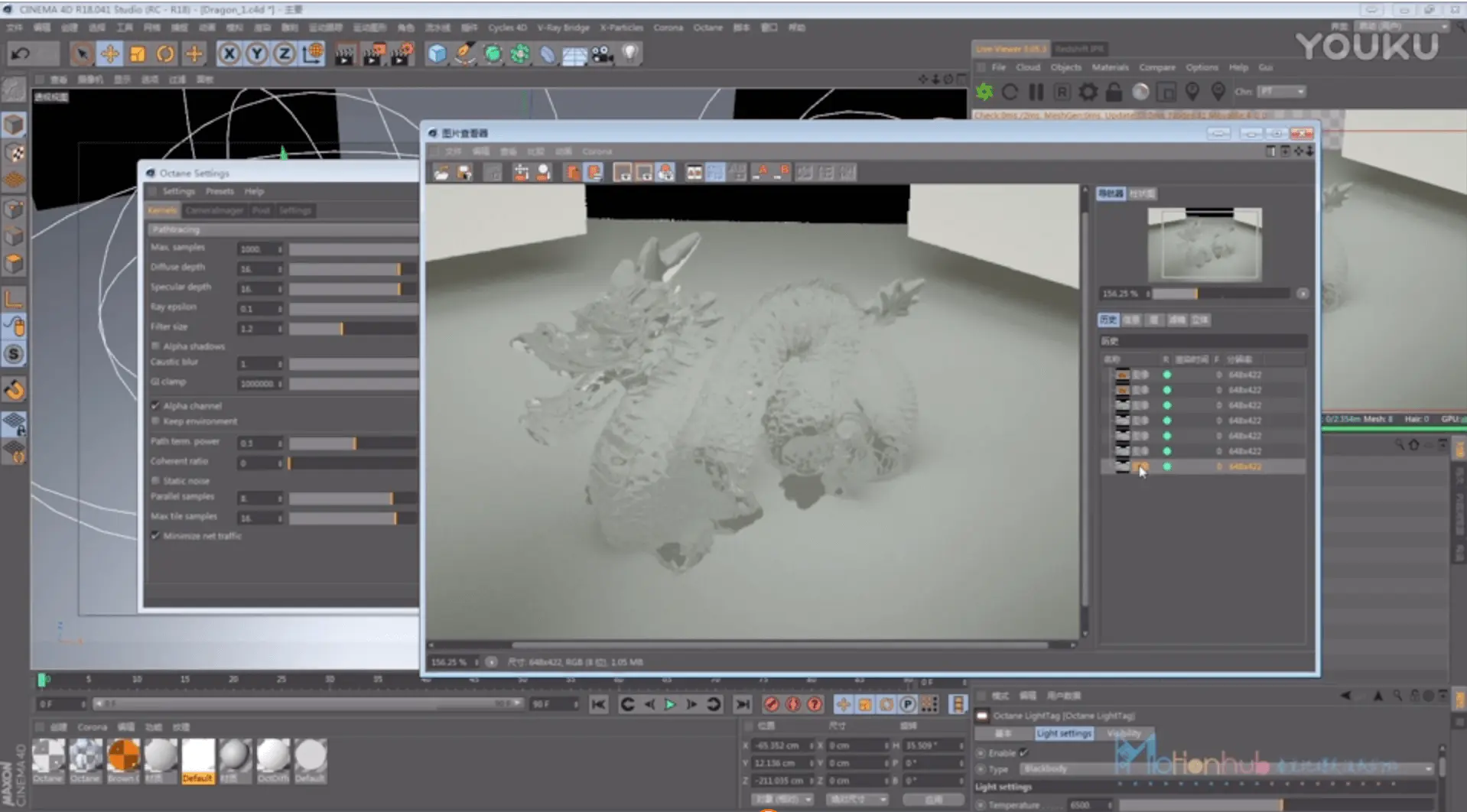The height and width of the screenshot is (812, 1467).
Task: Switch to Kernels tab in Octane Settings
Action: [162, 210]
